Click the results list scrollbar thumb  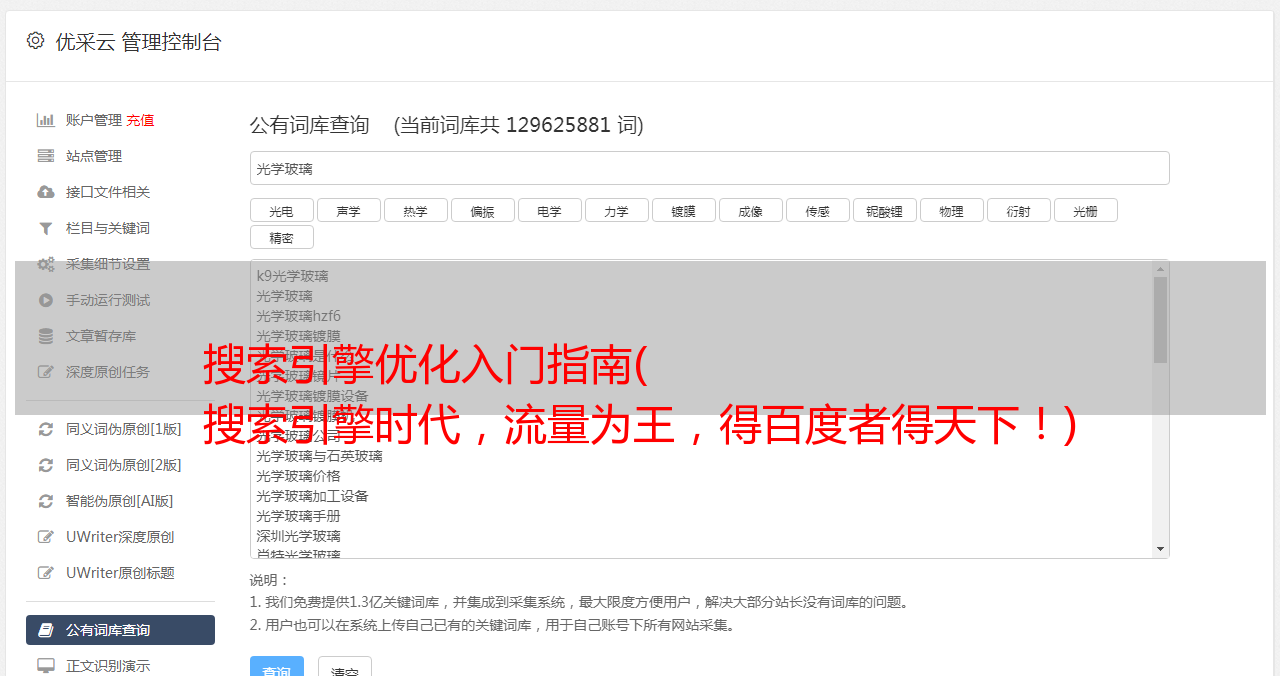[x=1160, y=320]
